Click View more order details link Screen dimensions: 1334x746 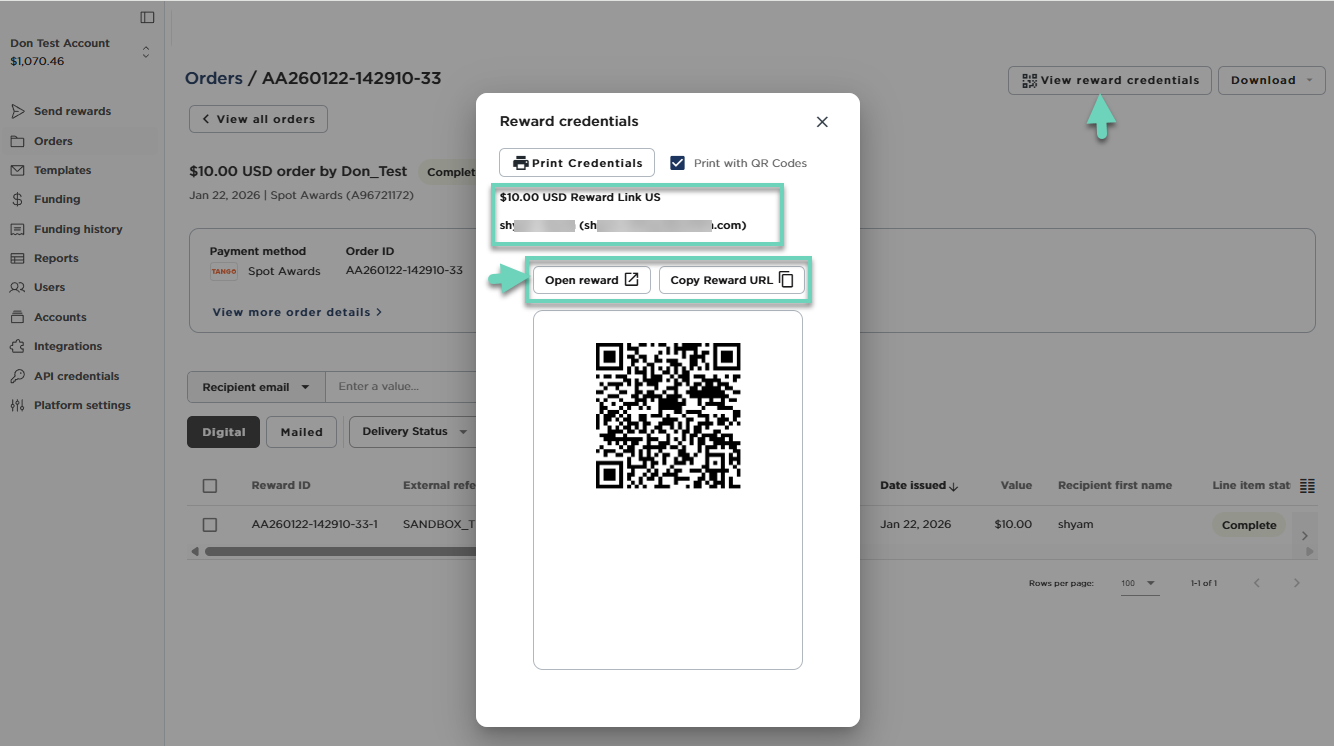click(297, 312)
